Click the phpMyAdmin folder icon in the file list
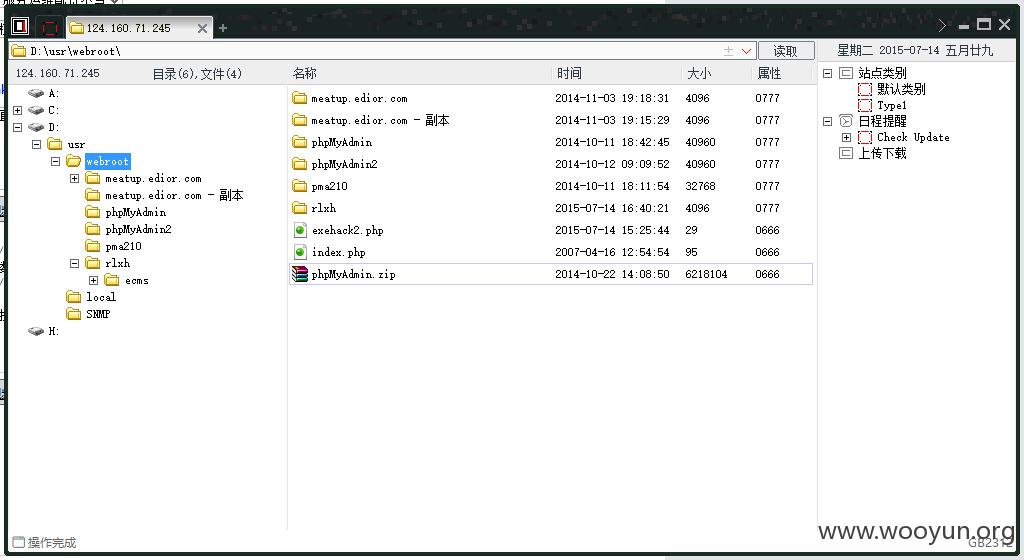The width and height of the screenshot is (1024, 560). pyautogui.click(x=300, y=142)
